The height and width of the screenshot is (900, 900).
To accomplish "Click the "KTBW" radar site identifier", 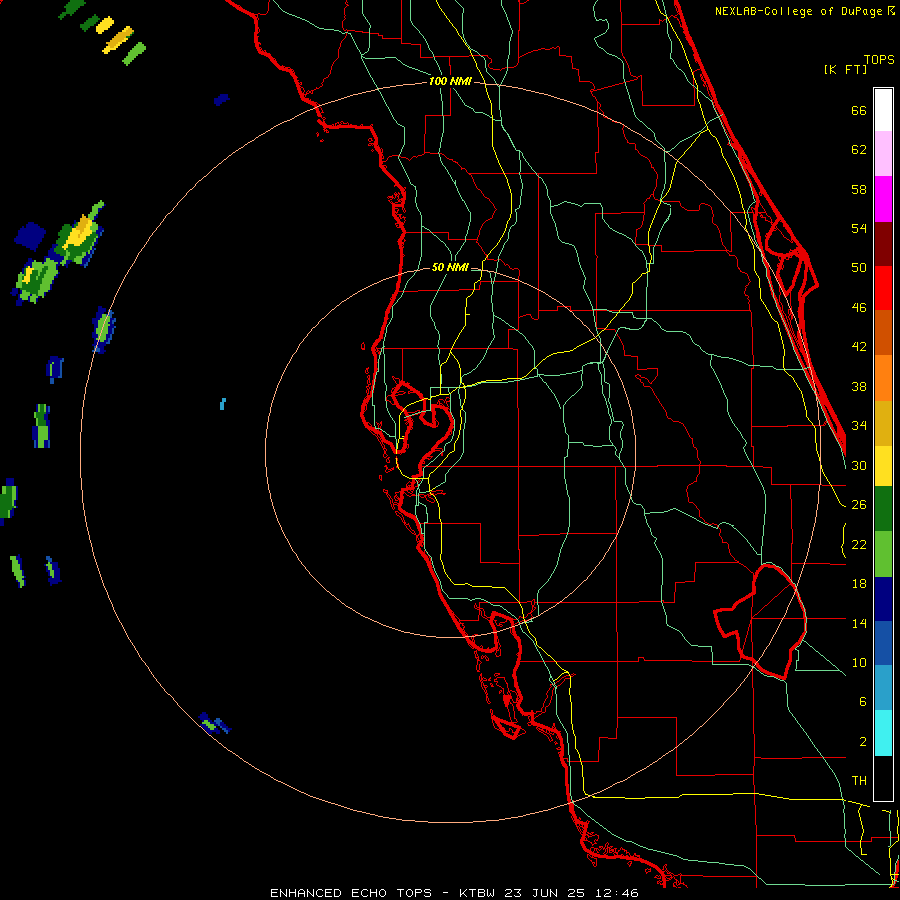I will click(476, 893).
